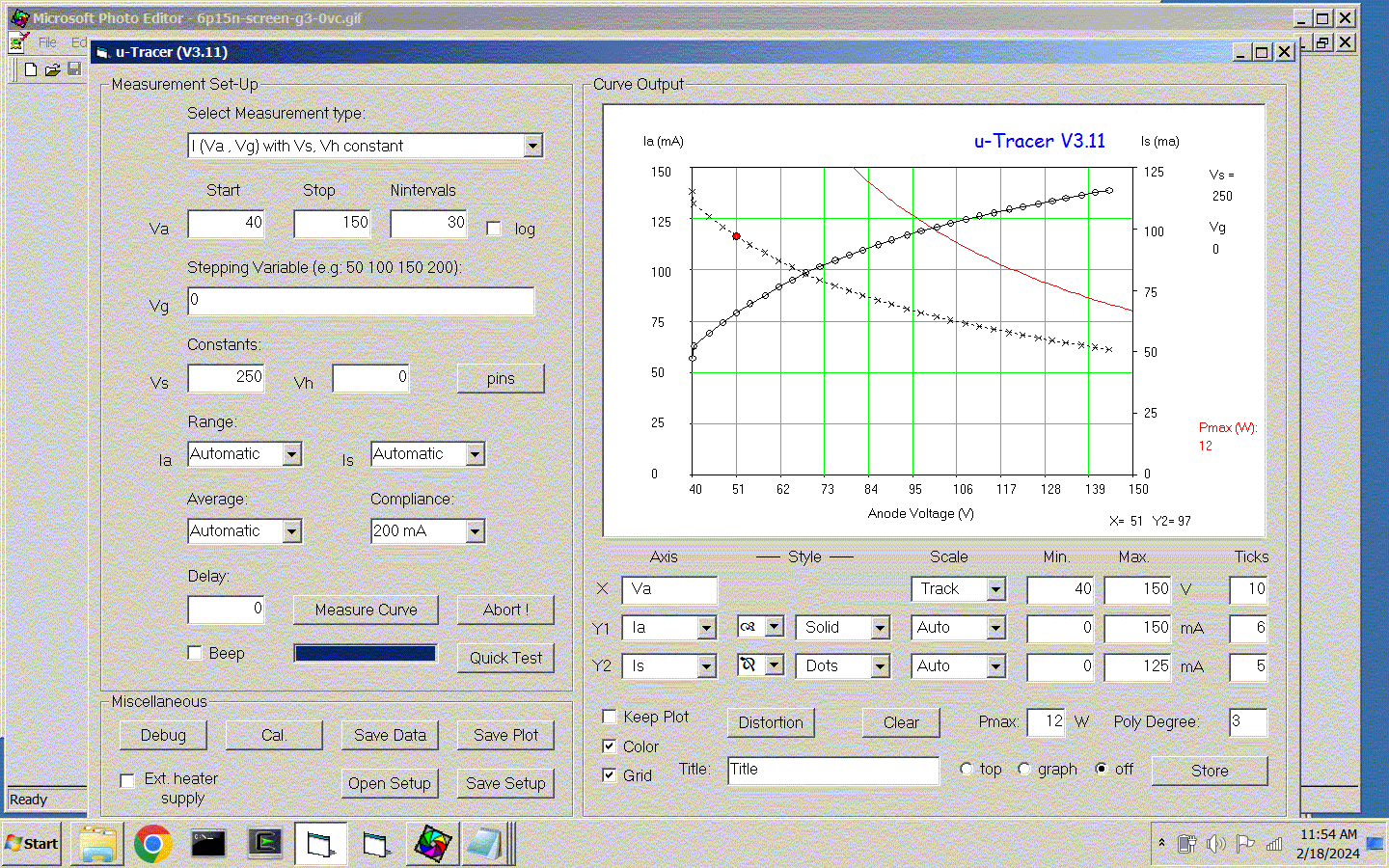Click restore button of inner Photo Editor document
The width and height of the screenshot is (1389, 868).
1322,42
